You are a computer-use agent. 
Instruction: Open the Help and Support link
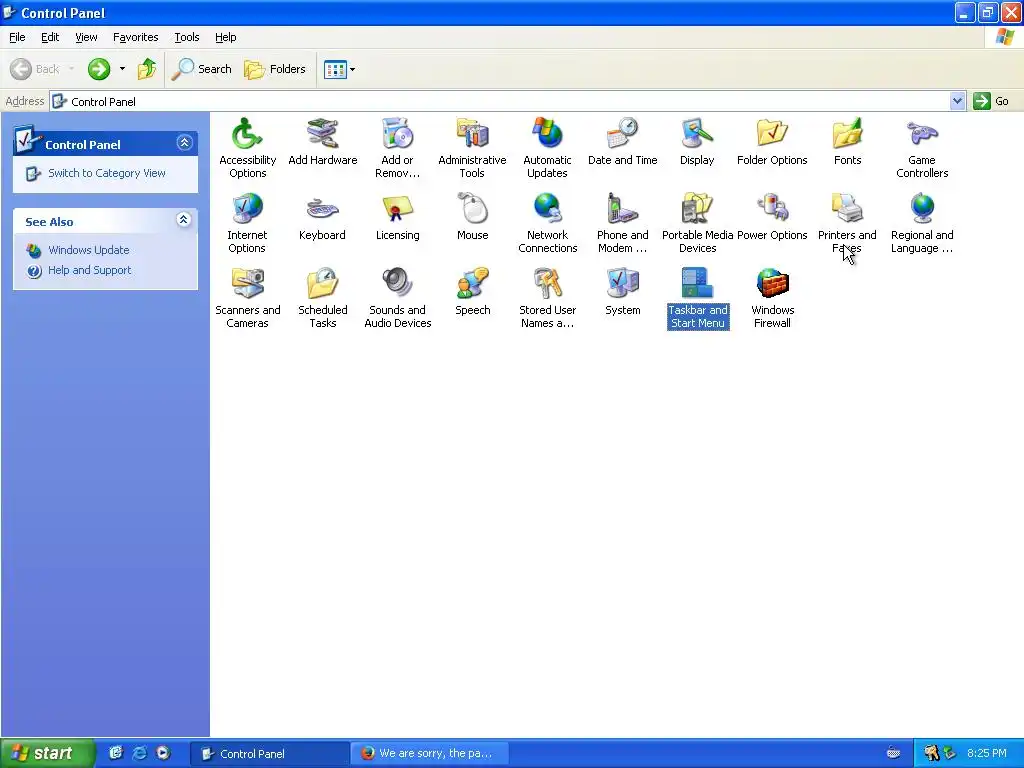(89, 270)
